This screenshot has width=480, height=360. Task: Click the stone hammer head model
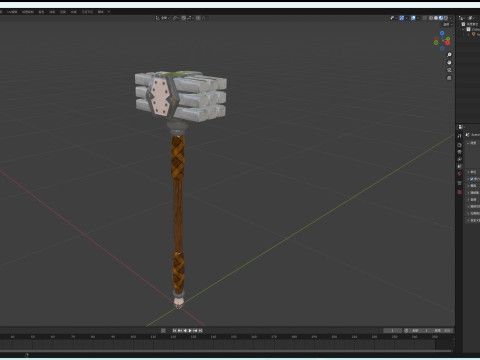click(181, 96)
